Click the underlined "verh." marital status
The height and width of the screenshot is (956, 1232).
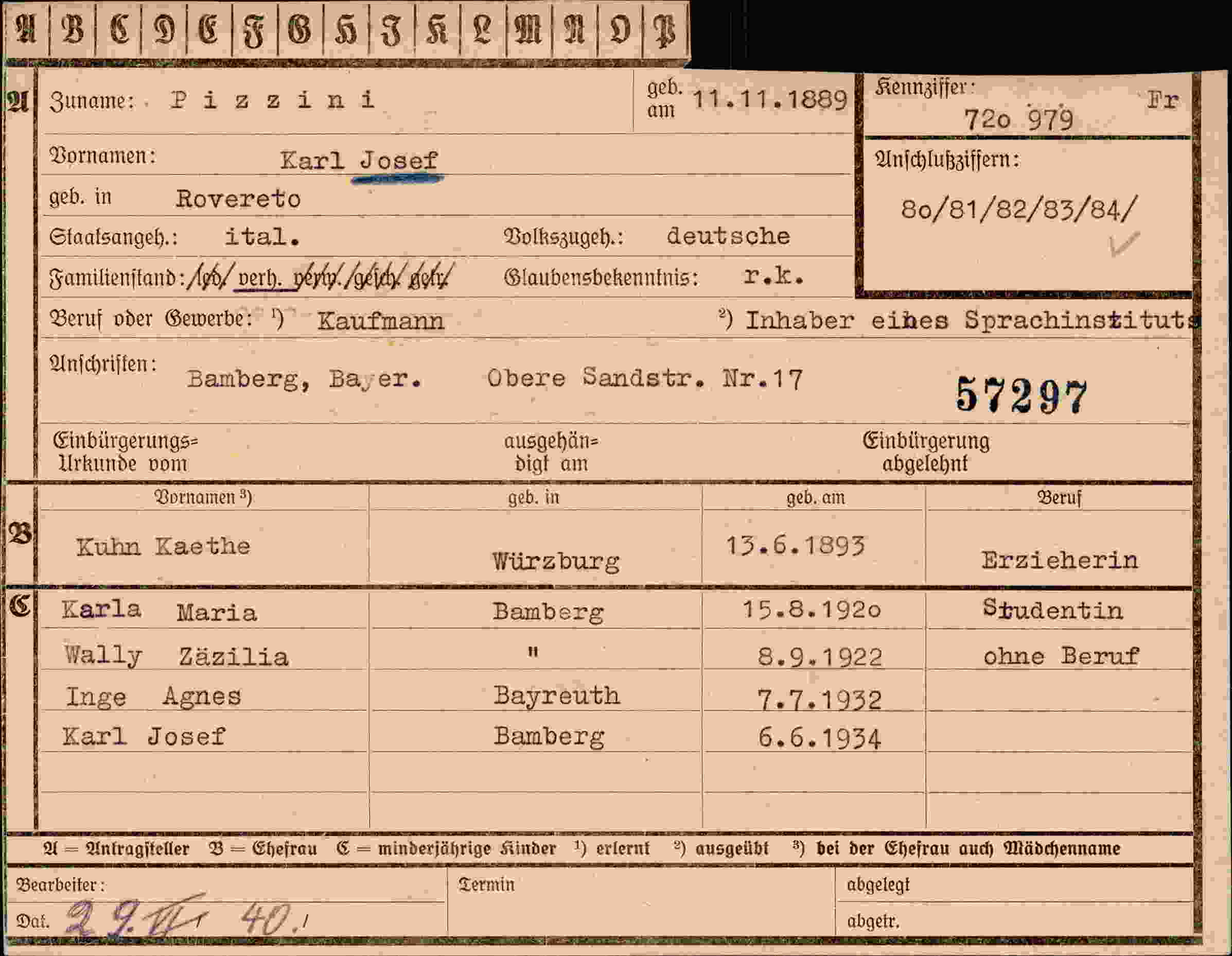(x=260, y=278)
